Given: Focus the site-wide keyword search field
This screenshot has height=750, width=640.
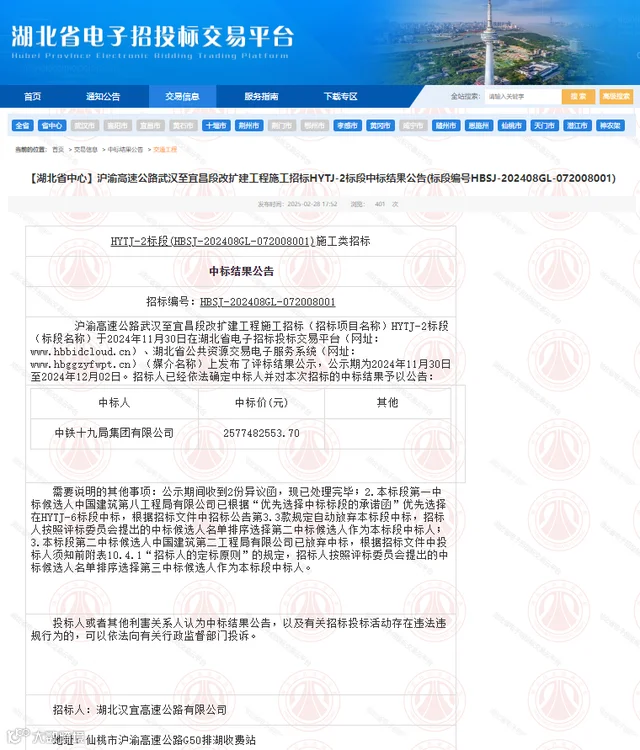Looking at the screenshot, I should click(523, 97).
